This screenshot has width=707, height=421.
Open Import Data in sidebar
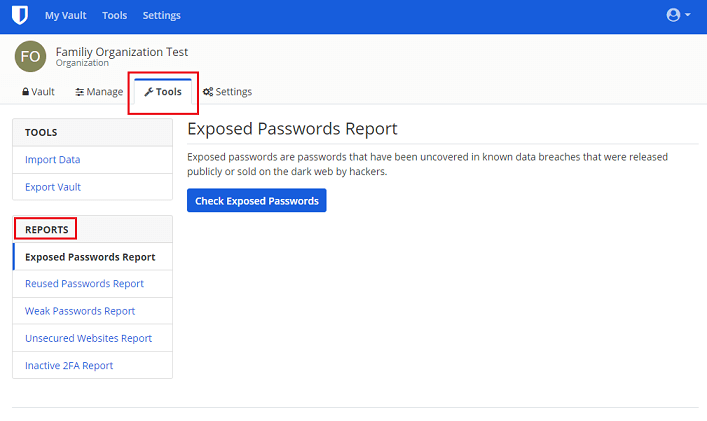(53, 159)
